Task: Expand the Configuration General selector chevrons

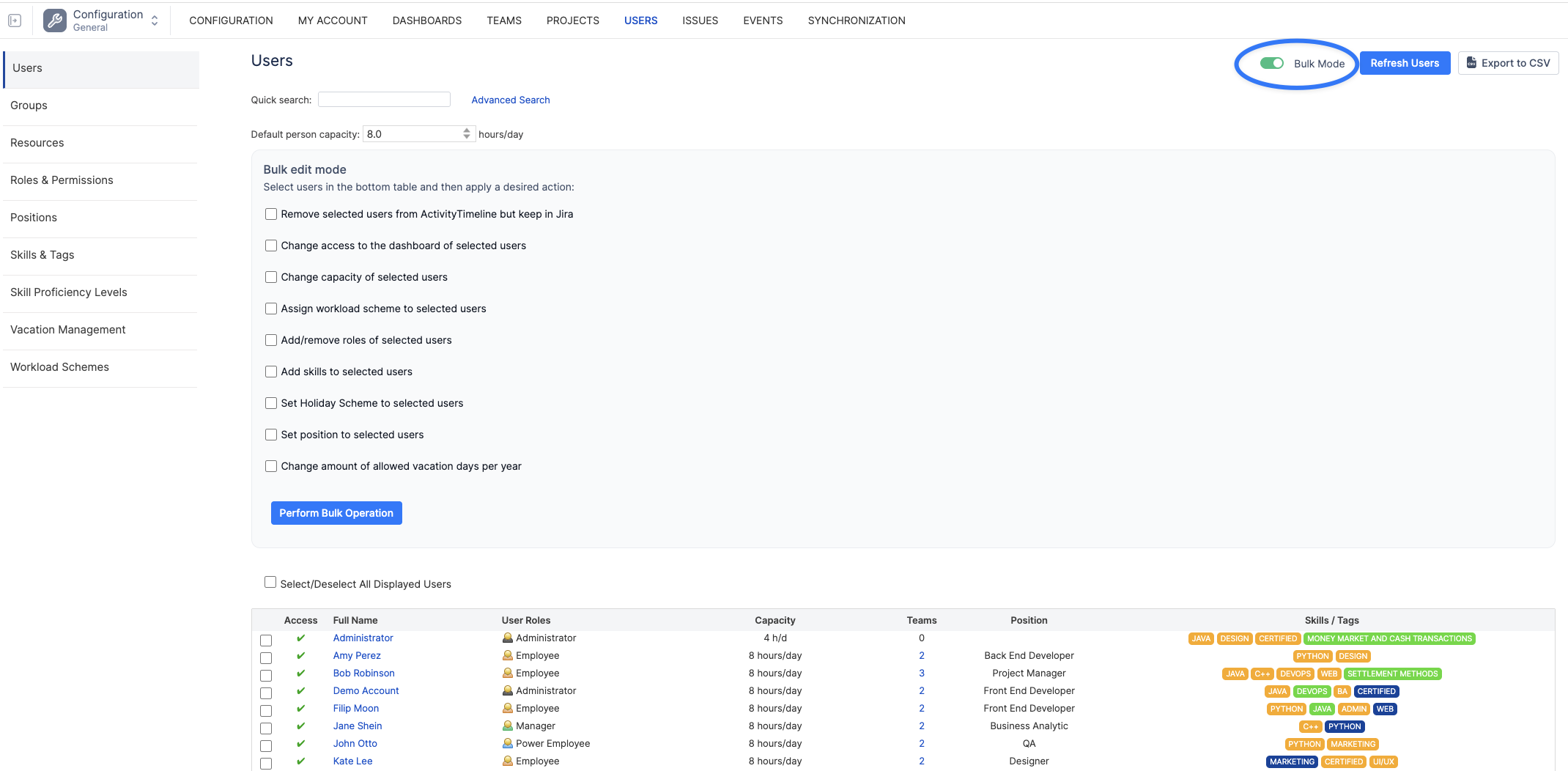Action: (155, 21)
